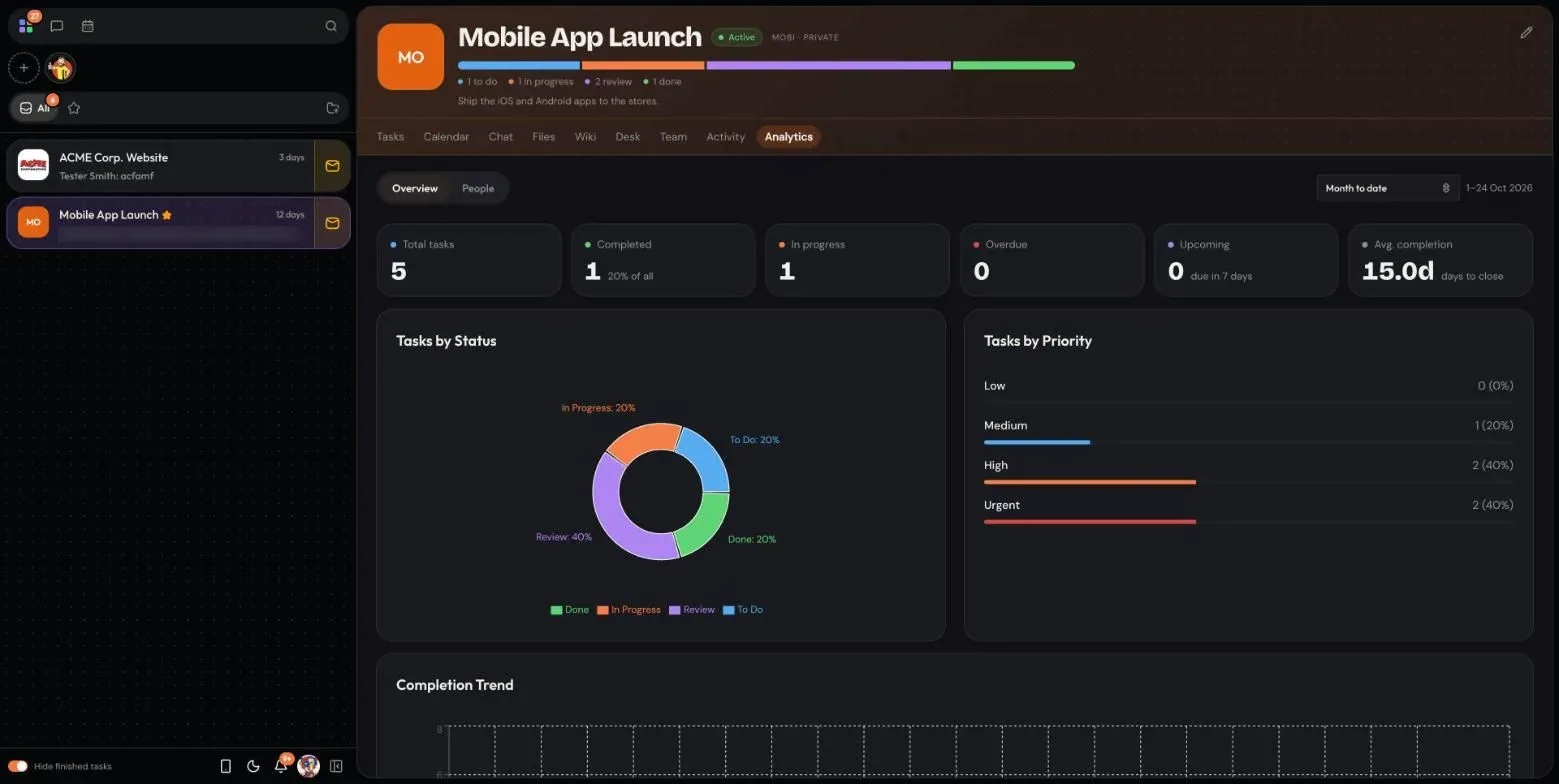Switch to the People view
This screenshot has height=784, width=1559.
pos(478,188)
